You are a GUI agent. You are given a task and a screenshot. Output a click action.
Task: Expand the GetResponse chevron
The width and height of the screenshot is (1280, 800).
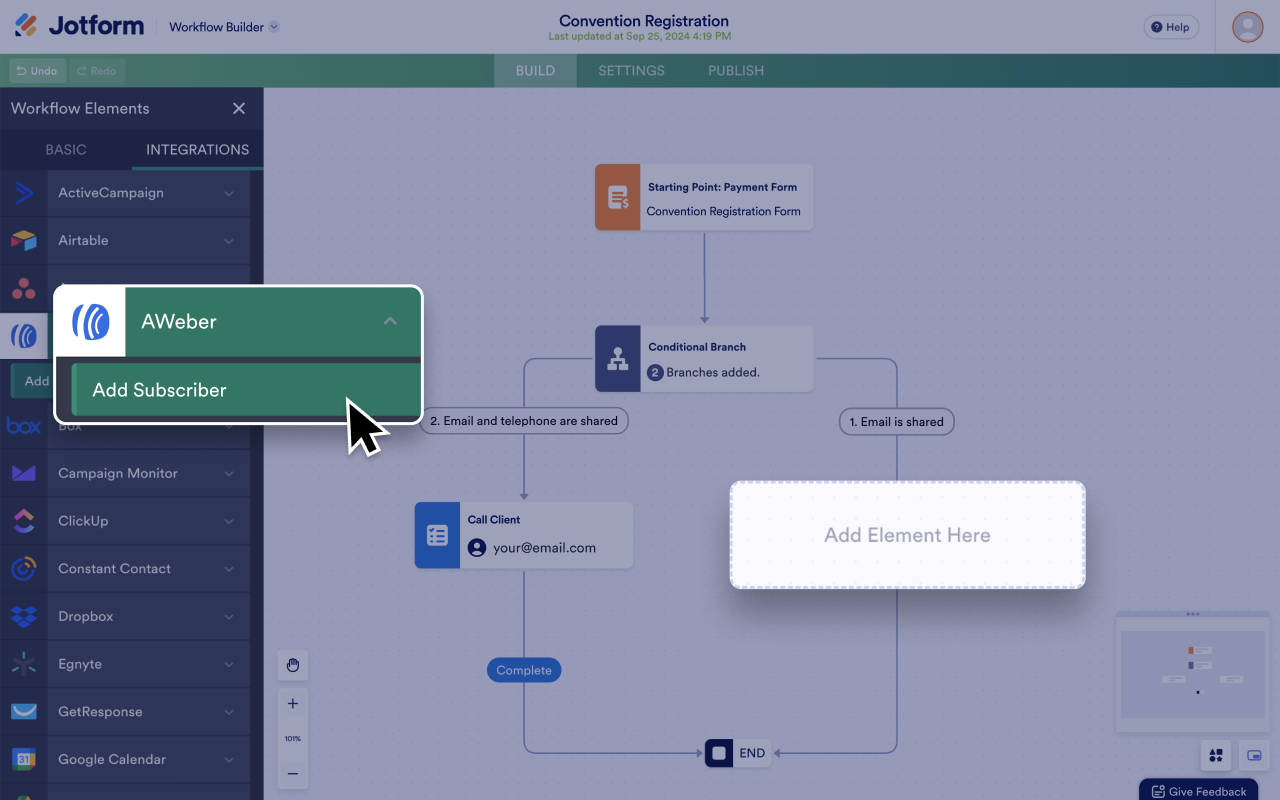pyautogui.click(x=229, y=712)
